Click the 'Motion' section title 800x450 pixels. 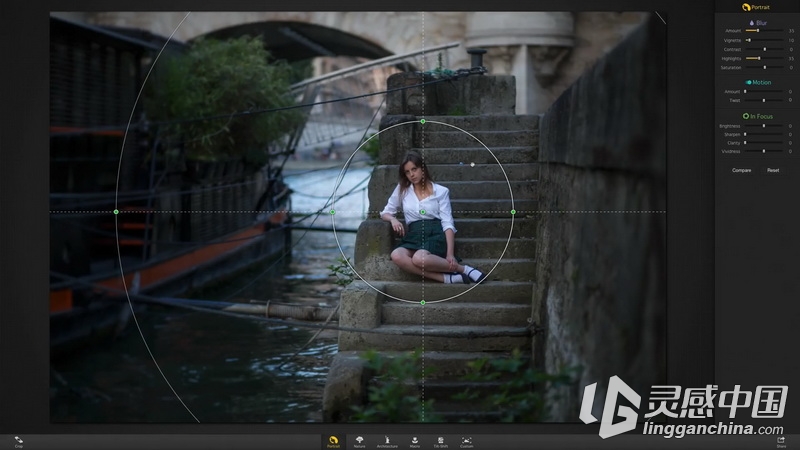point(762,82)
